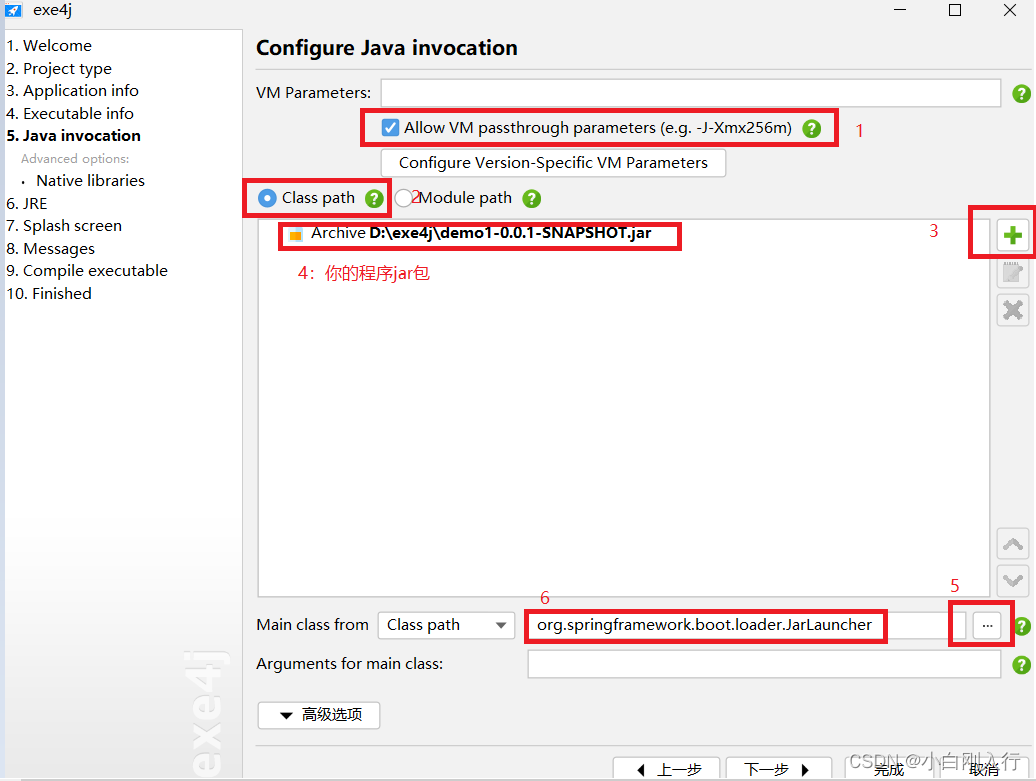This screenshot has height=781, width=1036.
Task: Move classpath entry up with the chevron icon
Action: [1012, 543]
